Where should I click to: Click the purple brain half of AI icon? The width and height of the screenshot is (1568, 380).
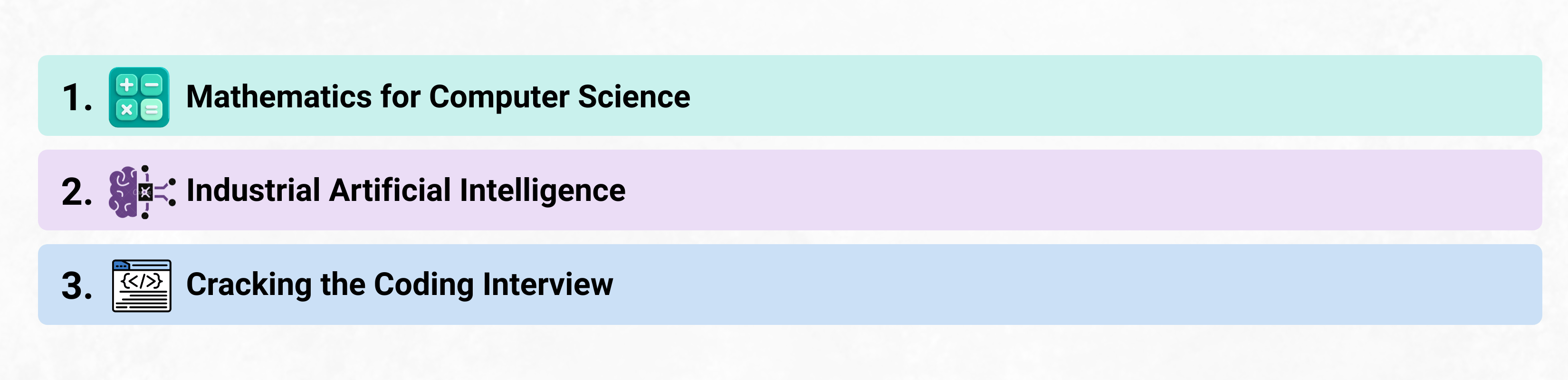tap(123, 192)
